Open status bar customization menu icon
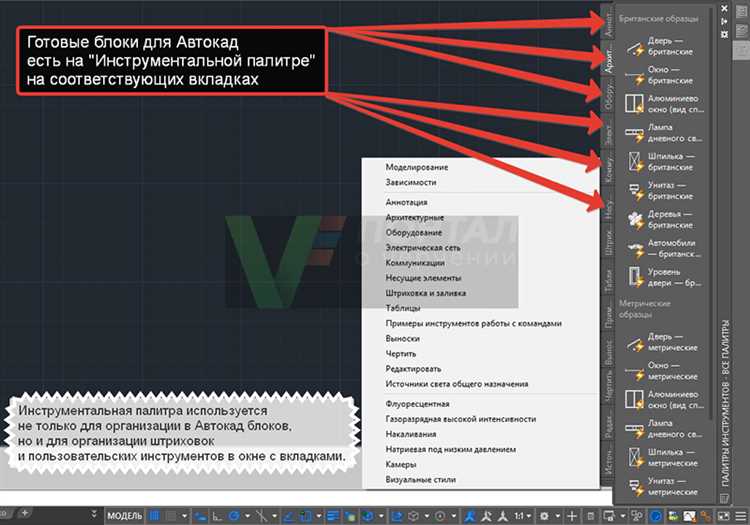 (x=740, y=516)
